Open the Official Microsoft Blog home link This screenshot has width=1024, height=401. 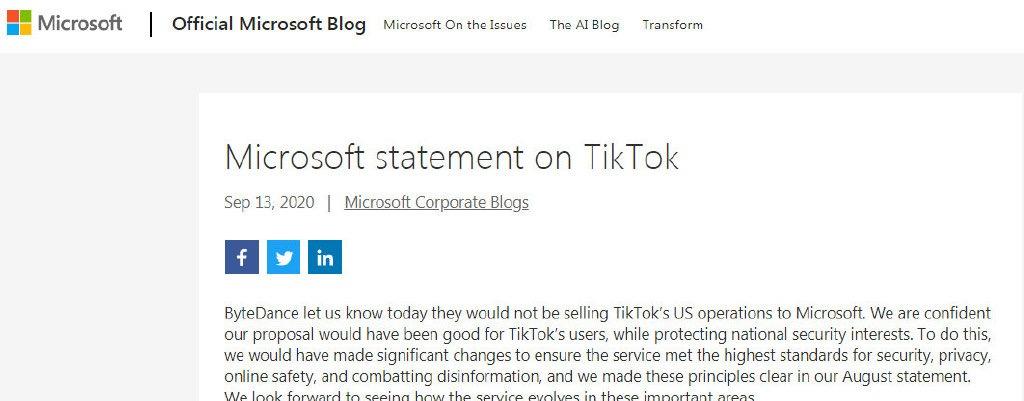[268, 24]
